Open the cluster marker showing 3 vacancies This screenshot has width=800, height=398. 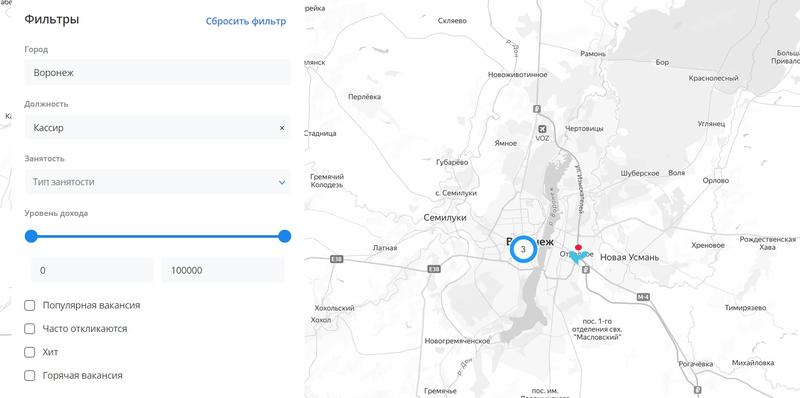pyautogui.click(x=523, y=250)
